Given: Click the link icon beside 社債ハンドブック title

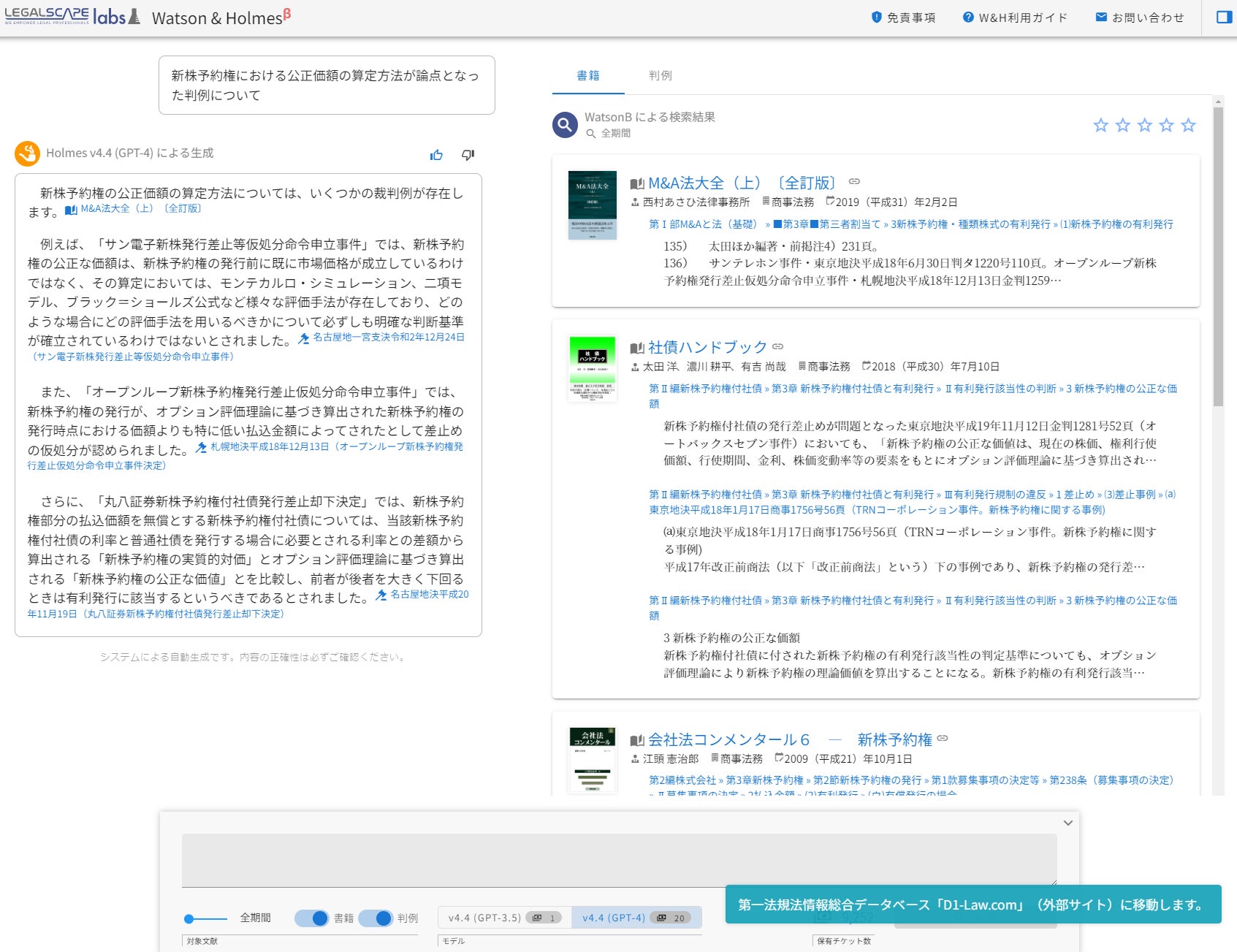Looking at the screenshot, I should point(778,346).
